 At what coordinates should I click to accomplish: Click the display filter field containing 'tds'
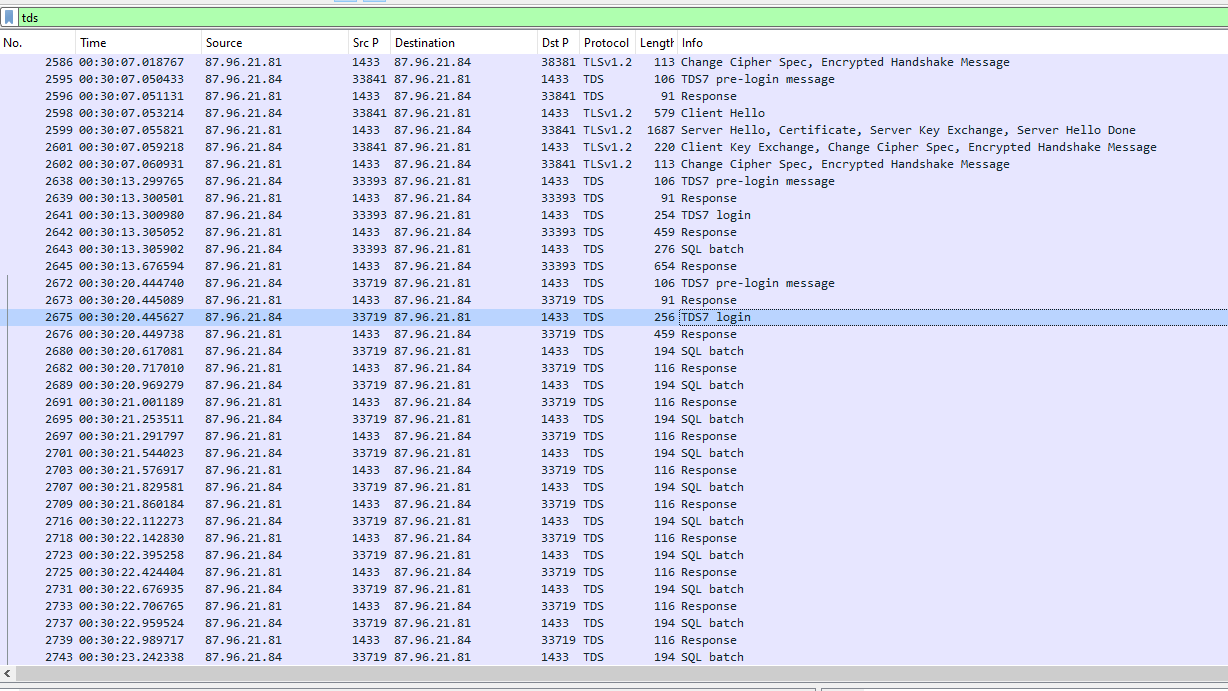(600, 18)
